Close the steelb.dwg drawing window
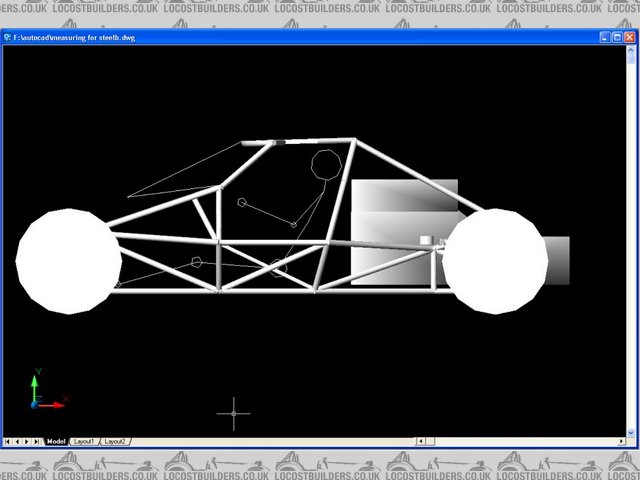 click(x=630, y=37)
